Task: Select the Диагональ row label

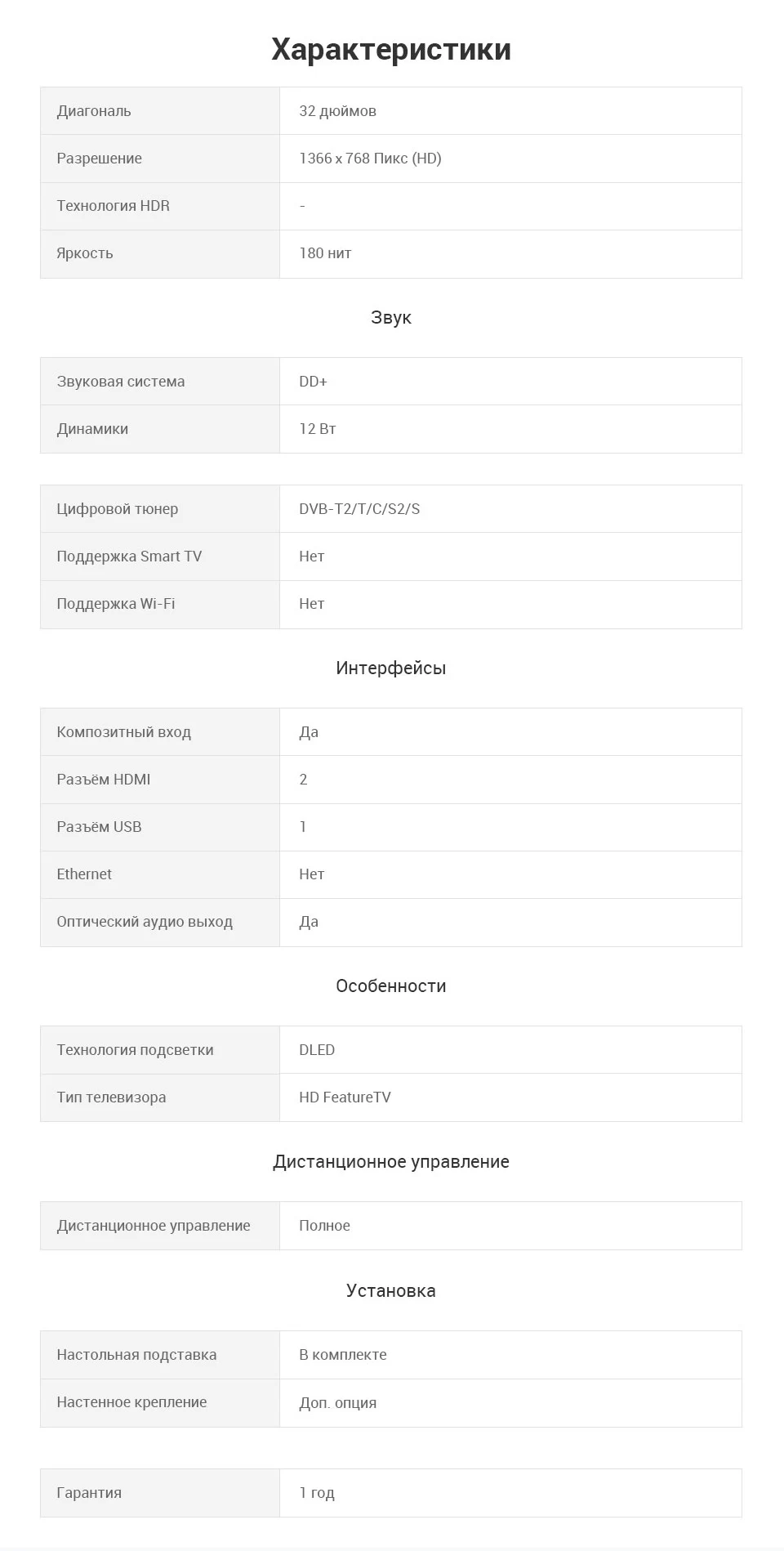Action: pyautogui.click(x=94, y=111)
